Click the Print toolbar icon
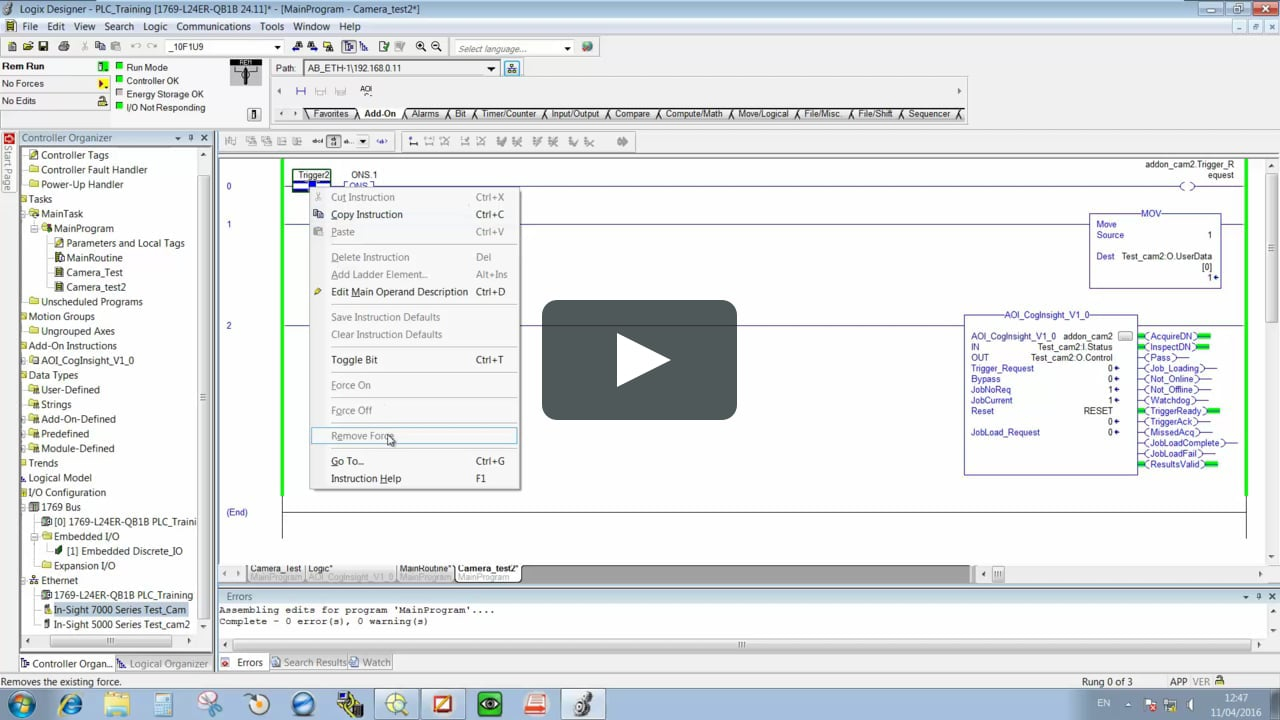This screenshot has width=1280, height=720. (x=64, y=47)
